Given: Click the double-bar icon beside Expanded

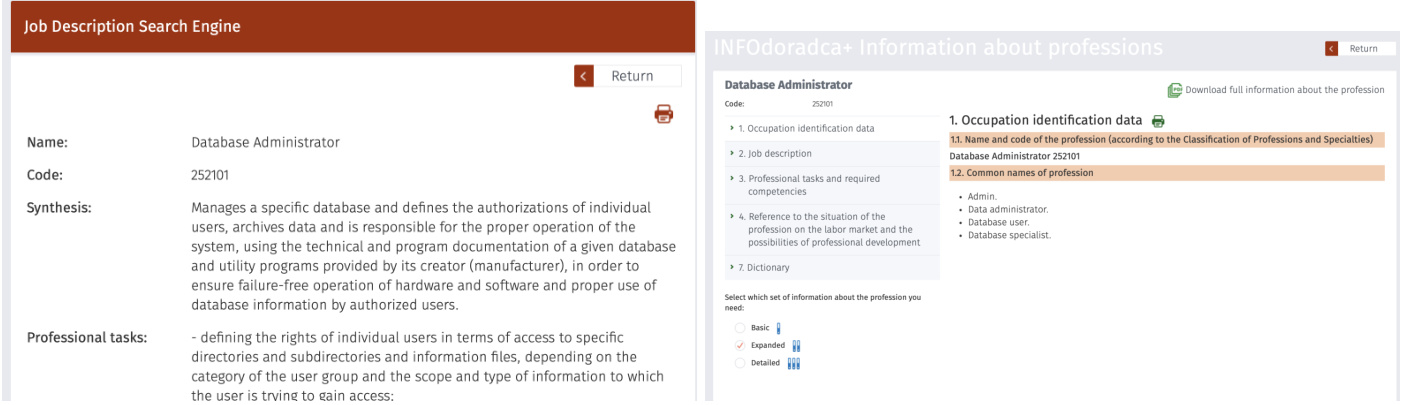Looking at the screenshot, I should 796,346.
